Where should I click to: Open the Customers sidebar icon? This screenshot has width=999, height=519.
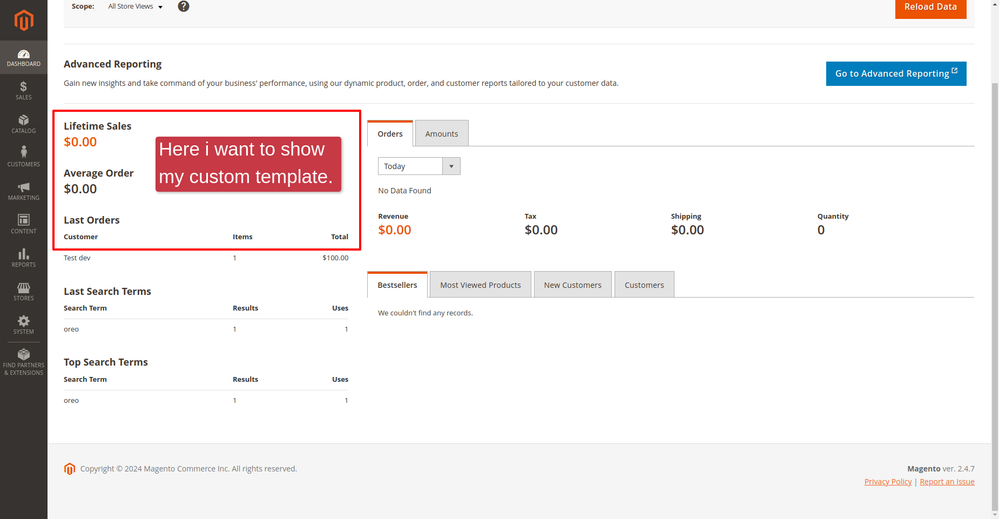tap(23, 157)
